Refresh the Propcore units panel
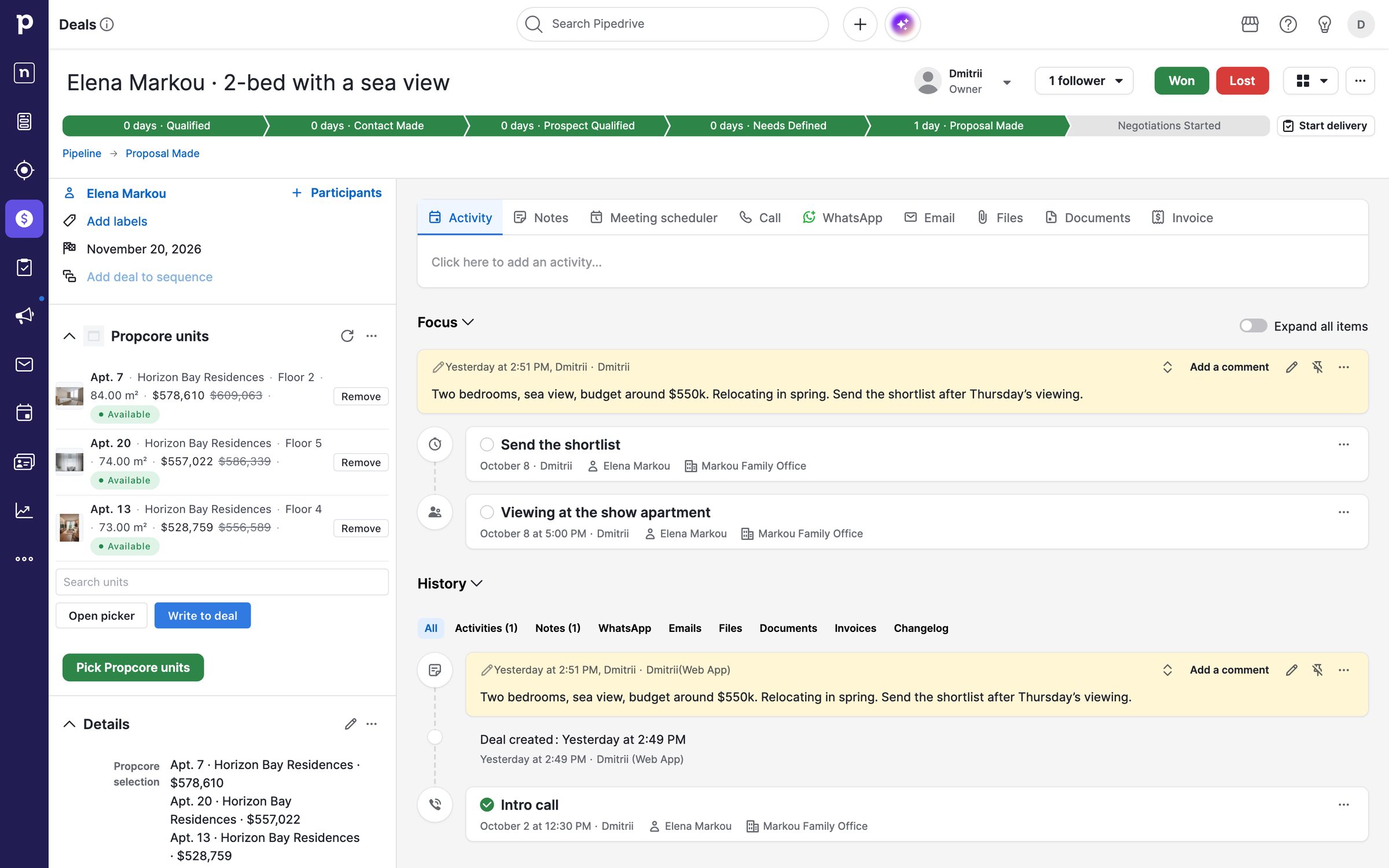Screen dimensions: 1389x868 (x=347, y=336)
